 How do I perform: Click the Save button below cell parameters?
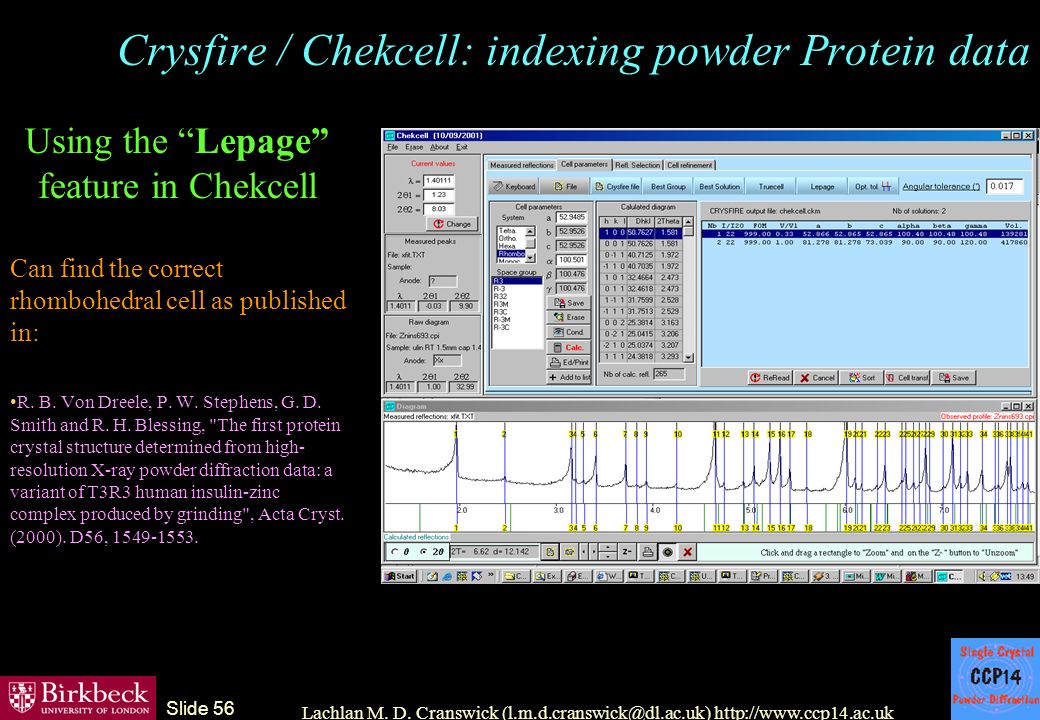click(569, 303)
